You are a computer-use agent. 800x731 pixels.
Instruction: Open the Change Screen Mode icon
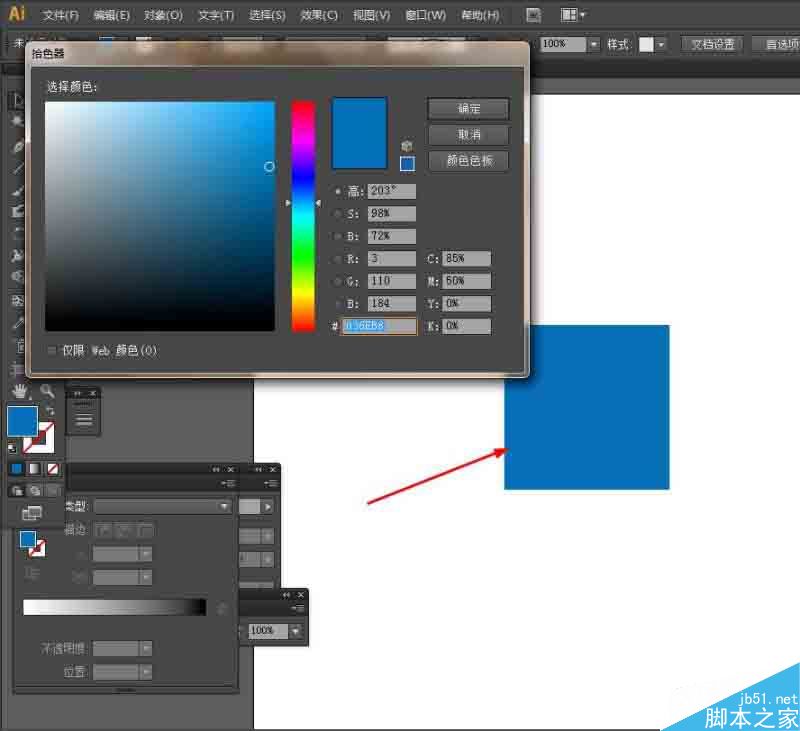tap(32, 513)
